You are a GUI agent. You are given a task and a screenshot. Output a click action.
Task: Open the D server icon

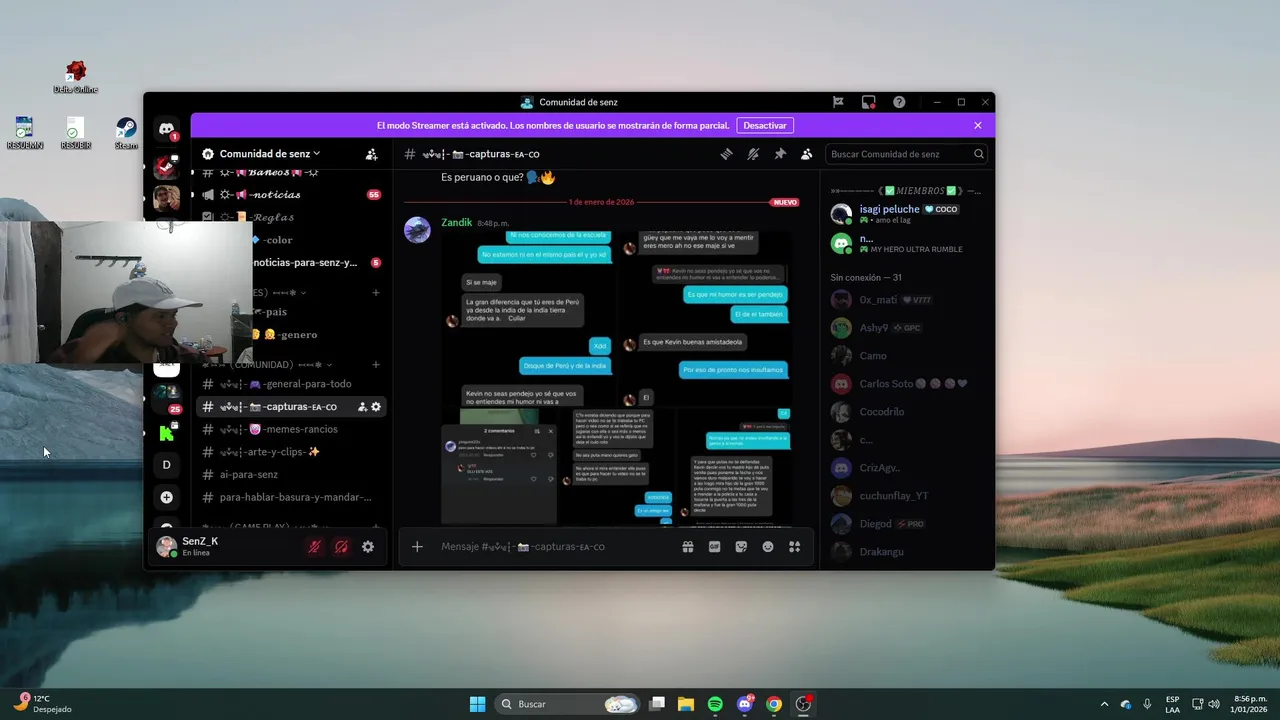click(x=167, y=465)
